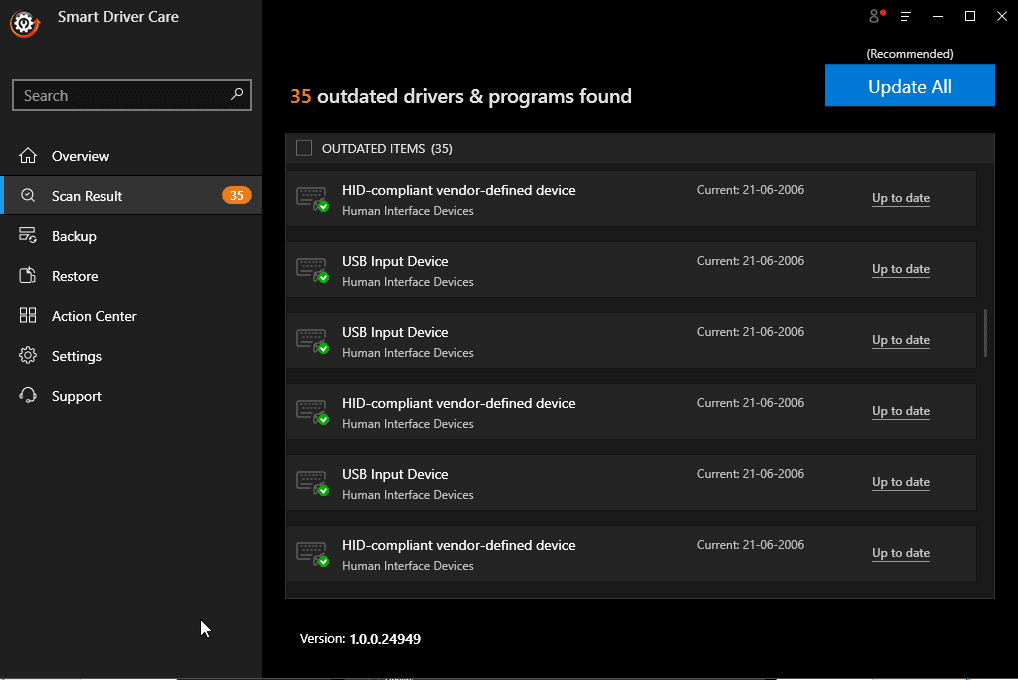Click the magnifier icon in the search box
This screenshot has width=1018, height=680.
(237, 95)
